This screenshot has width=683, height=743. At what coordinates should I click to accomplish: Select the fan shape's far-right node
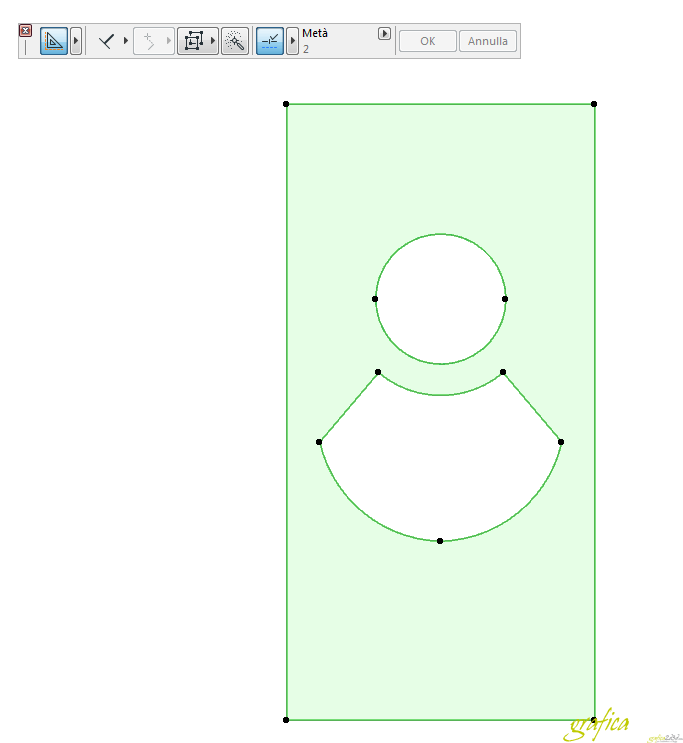561,442
